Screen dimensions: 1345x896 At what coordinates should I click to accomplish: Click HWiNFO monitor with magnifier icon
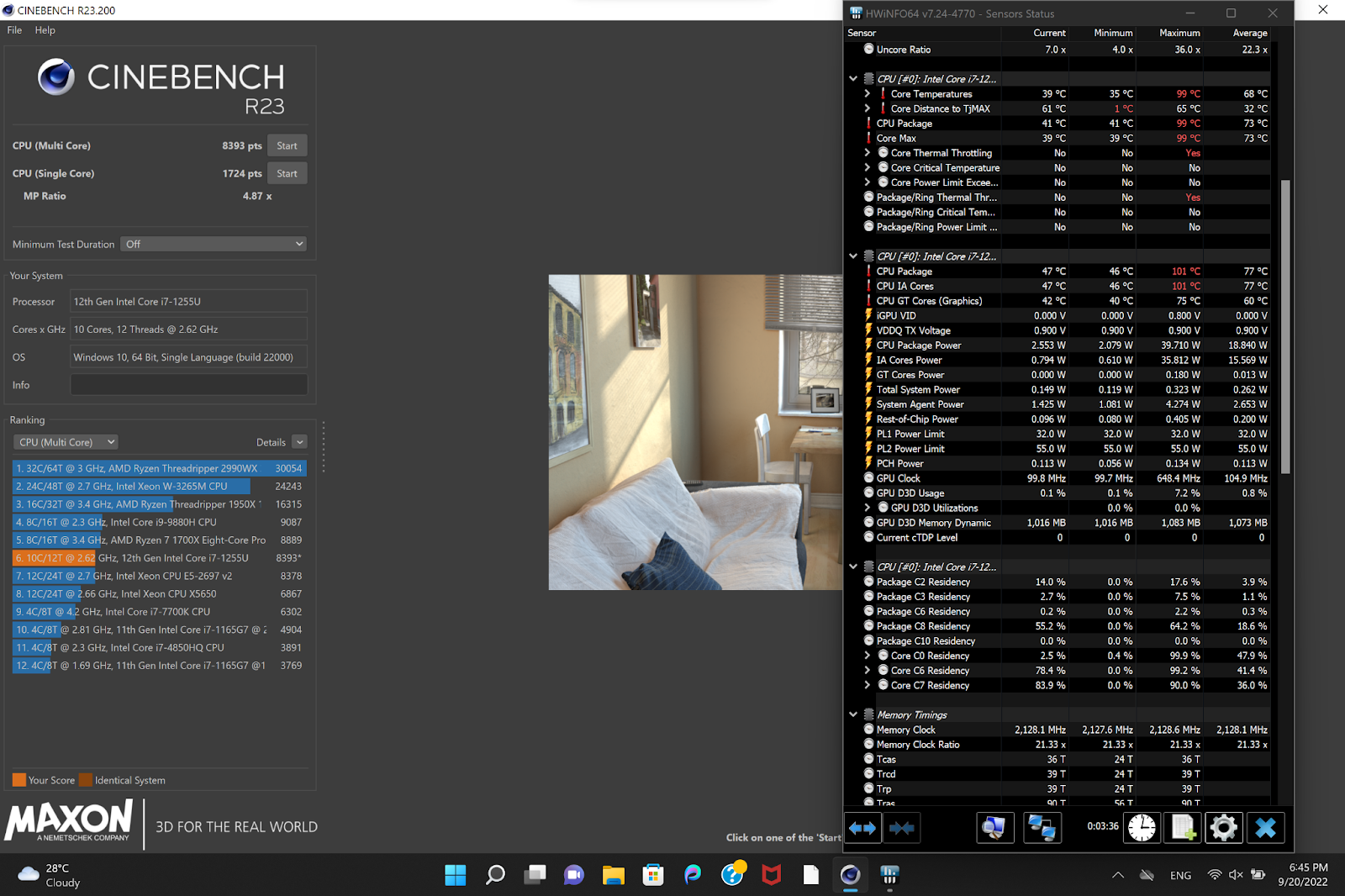coord(994,828)
